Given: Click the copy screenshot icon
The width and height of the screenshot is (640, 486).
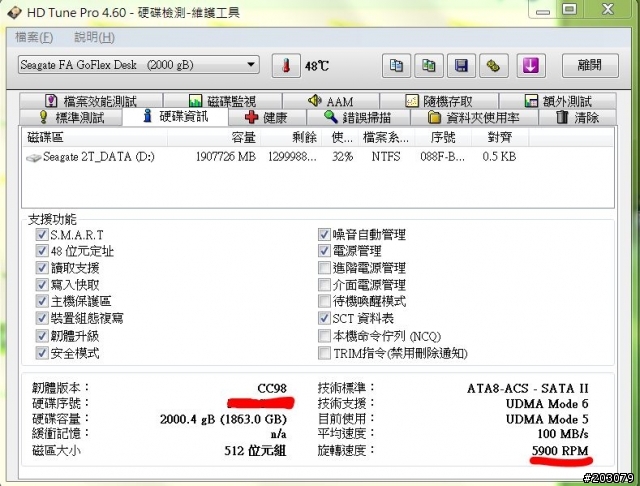Looking at the screenshot, I should pos(429,65).
